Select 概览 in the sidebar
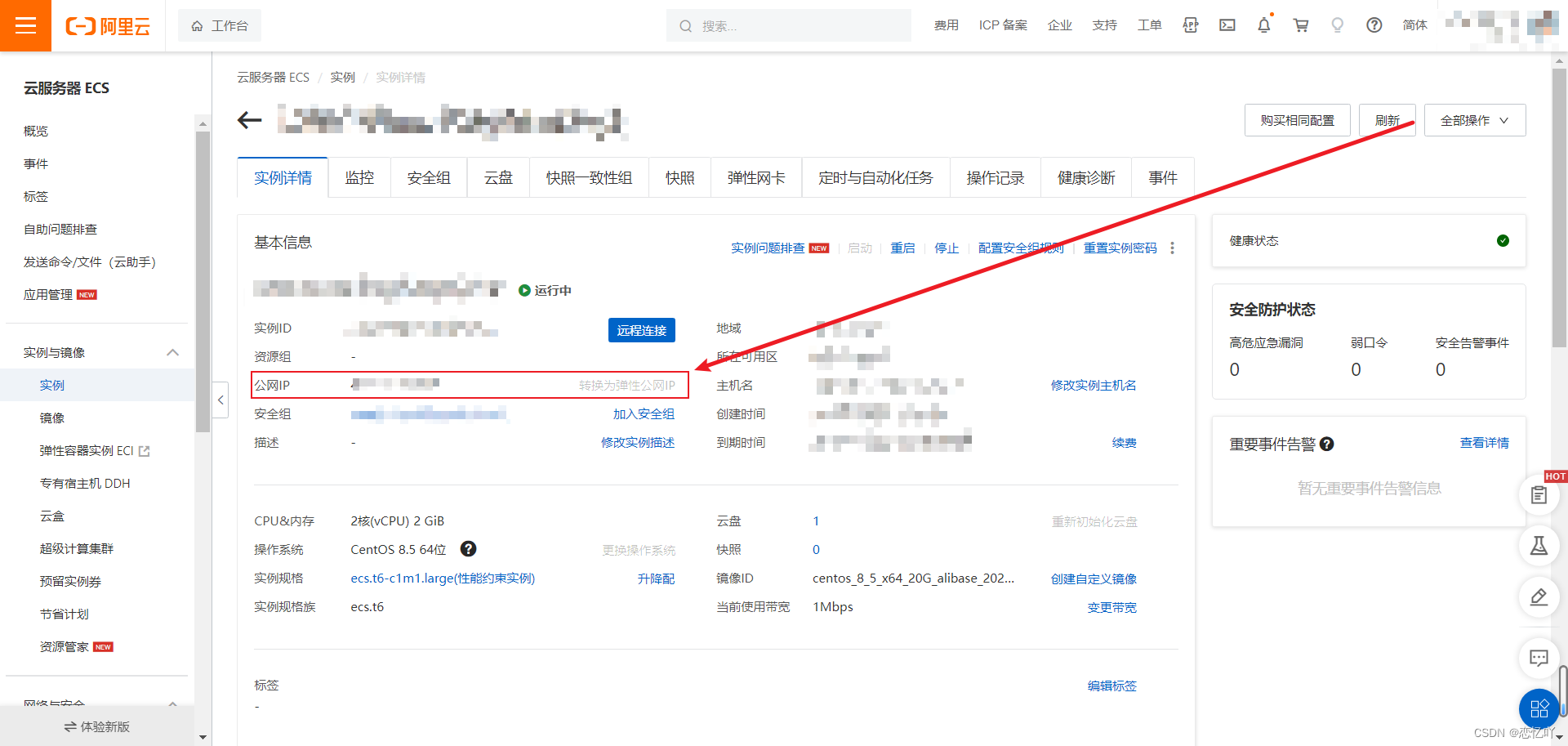Image resolution: width=1568 pixels, height=746 pixels. (x=36, y=131)
